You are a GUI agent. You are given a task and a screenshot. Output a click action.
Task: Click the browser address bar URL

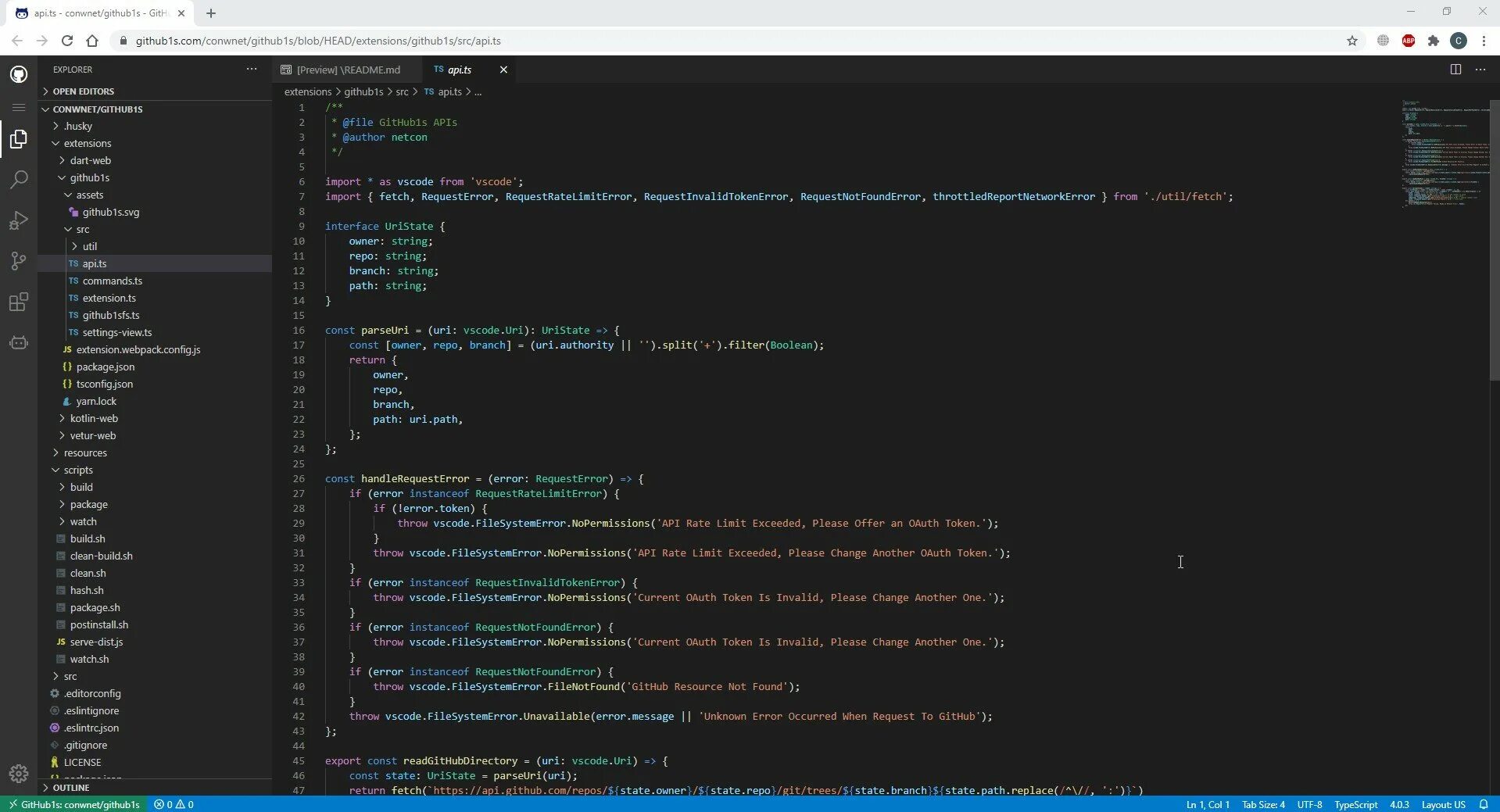click(318, 41)
